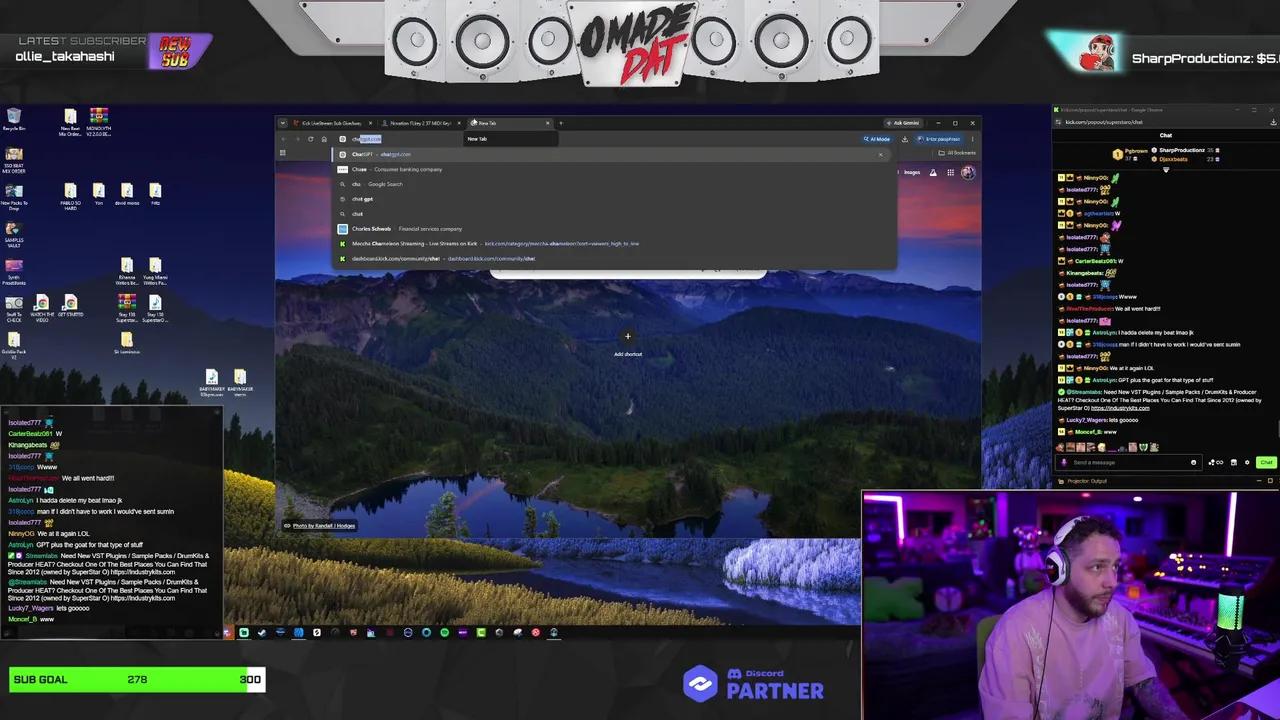Open the Spotify icon in the taskbar
Viewport: 1280px width, 720px height.
tap(444, 632)
